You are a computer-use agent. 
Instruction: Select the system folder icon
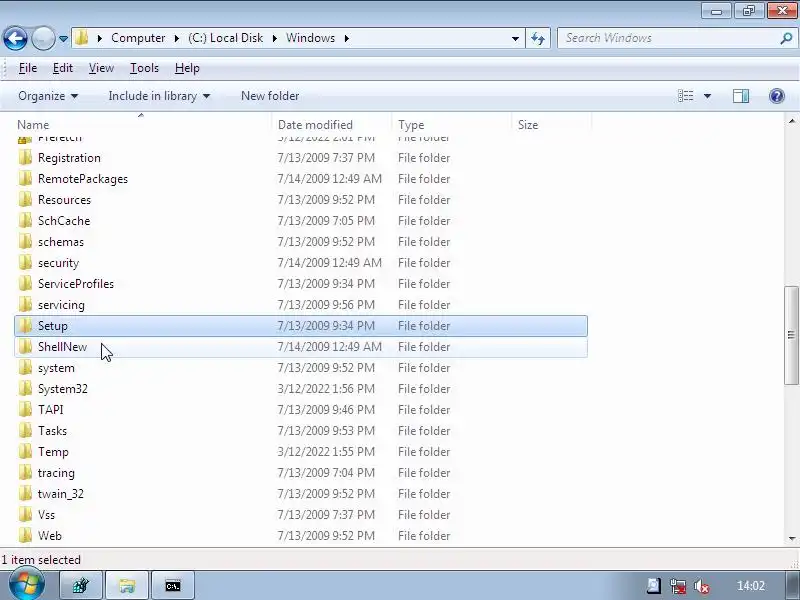(x=25, y=367)
